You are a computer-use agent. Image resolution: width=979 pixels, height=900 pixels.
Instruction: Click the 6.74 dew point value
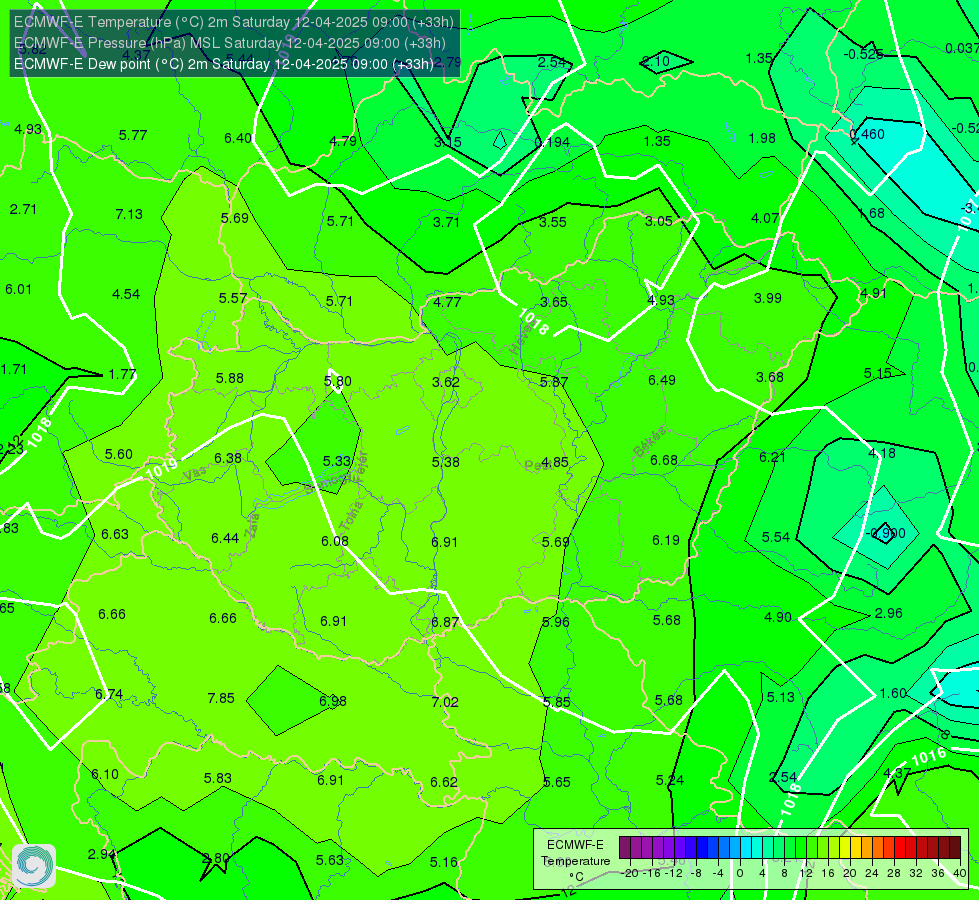coord(109,694)
